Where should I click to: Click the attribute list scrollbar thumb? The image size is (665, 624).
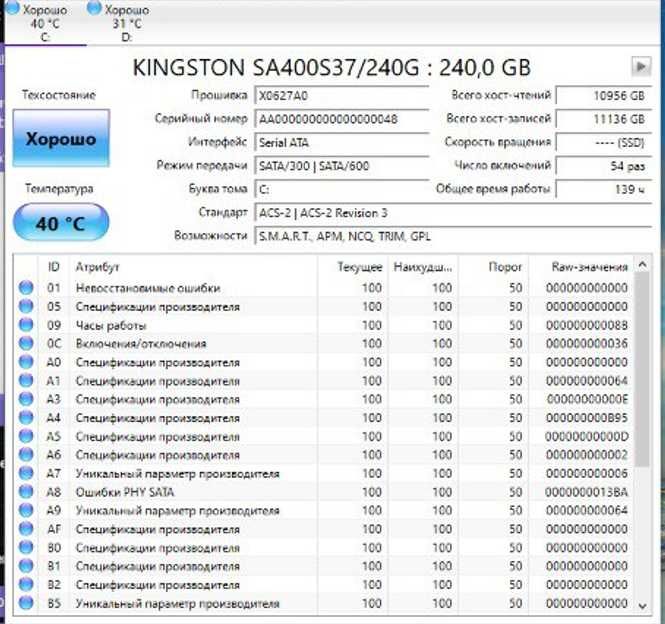click(643, 369)
